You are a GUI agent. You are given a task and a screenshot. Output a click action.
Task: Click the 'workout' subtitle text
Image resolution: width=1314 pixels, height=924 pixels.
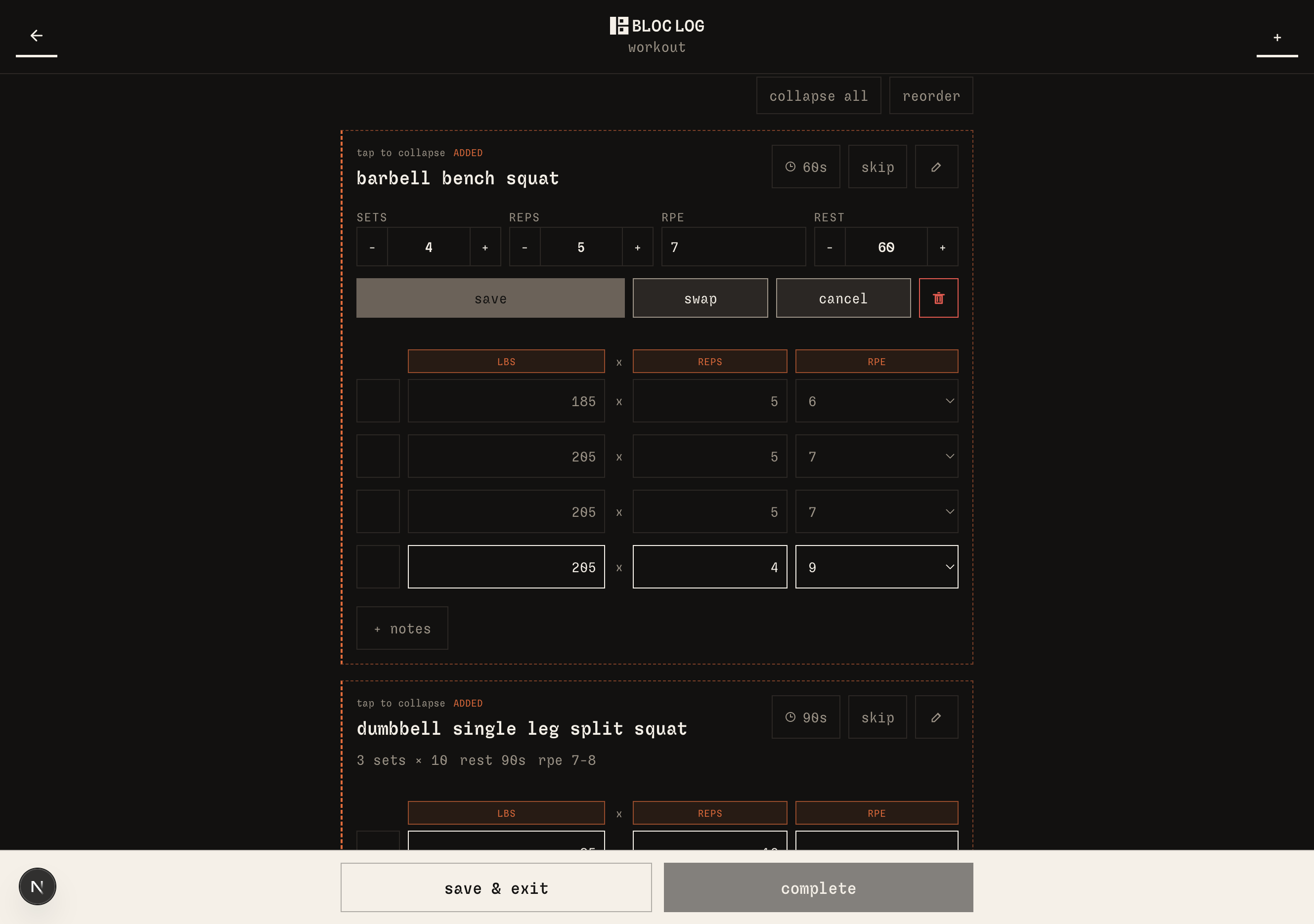(657, 47)
